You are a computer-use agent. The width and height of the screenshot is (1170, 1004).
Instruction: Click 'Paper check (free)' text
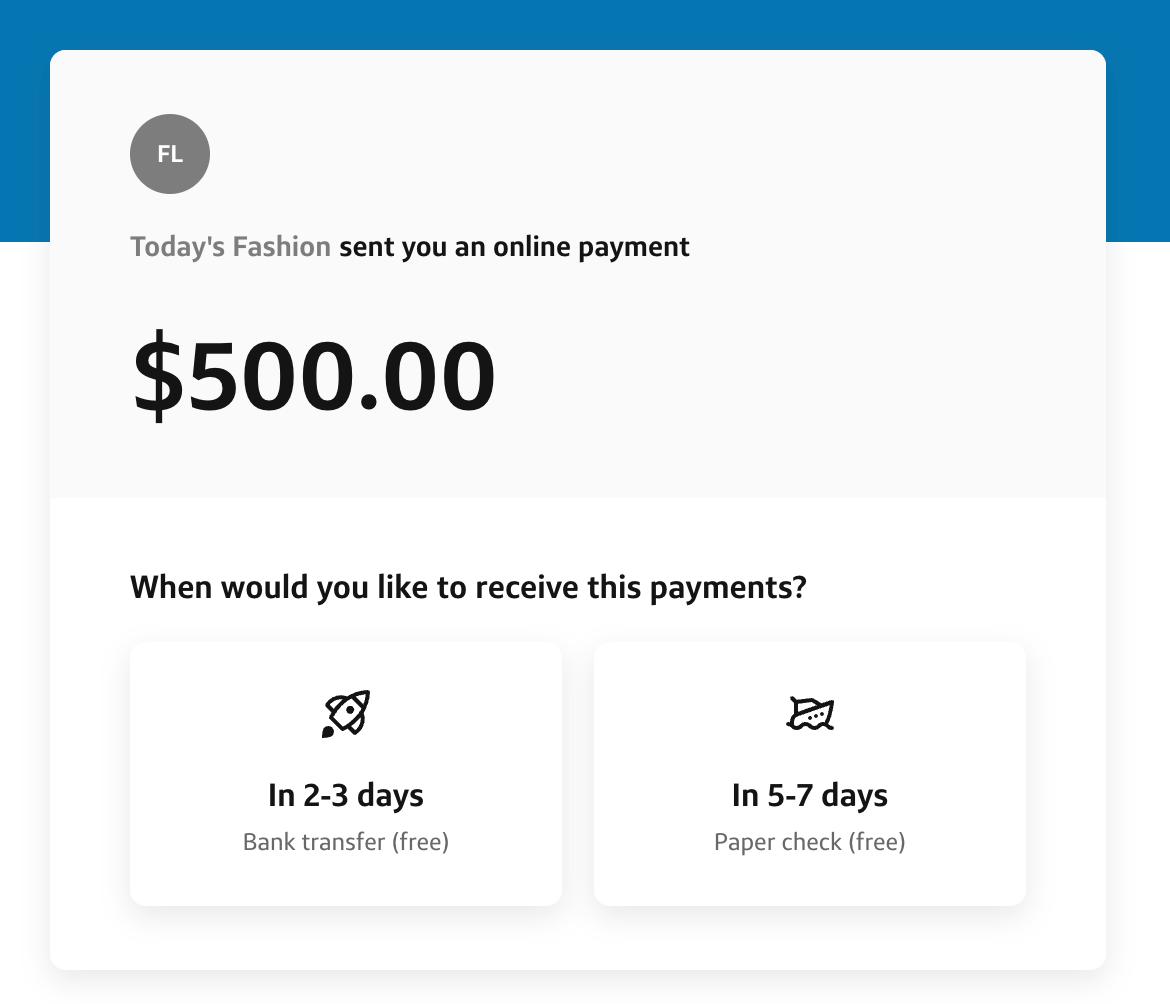[810, 841]
